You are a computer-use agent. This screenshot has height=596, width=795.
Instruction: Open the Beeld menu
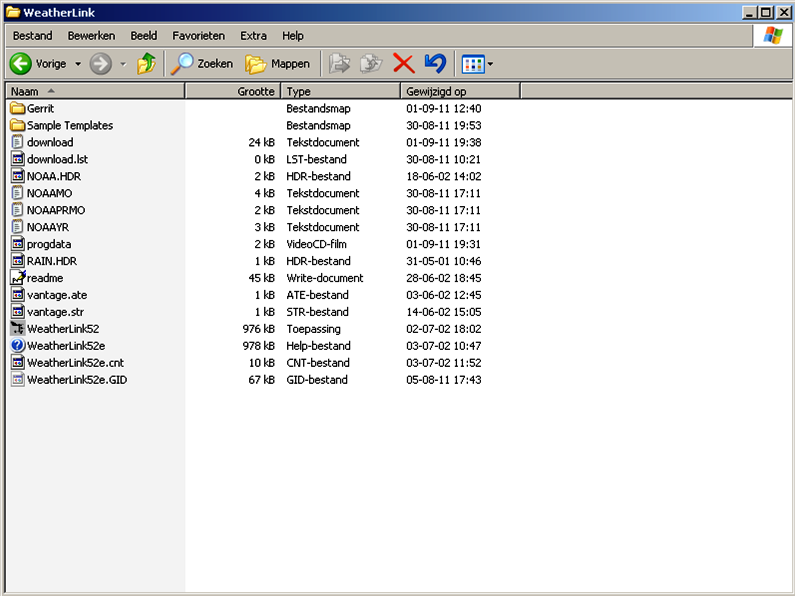pyautogui.click(x=143, y=36)
